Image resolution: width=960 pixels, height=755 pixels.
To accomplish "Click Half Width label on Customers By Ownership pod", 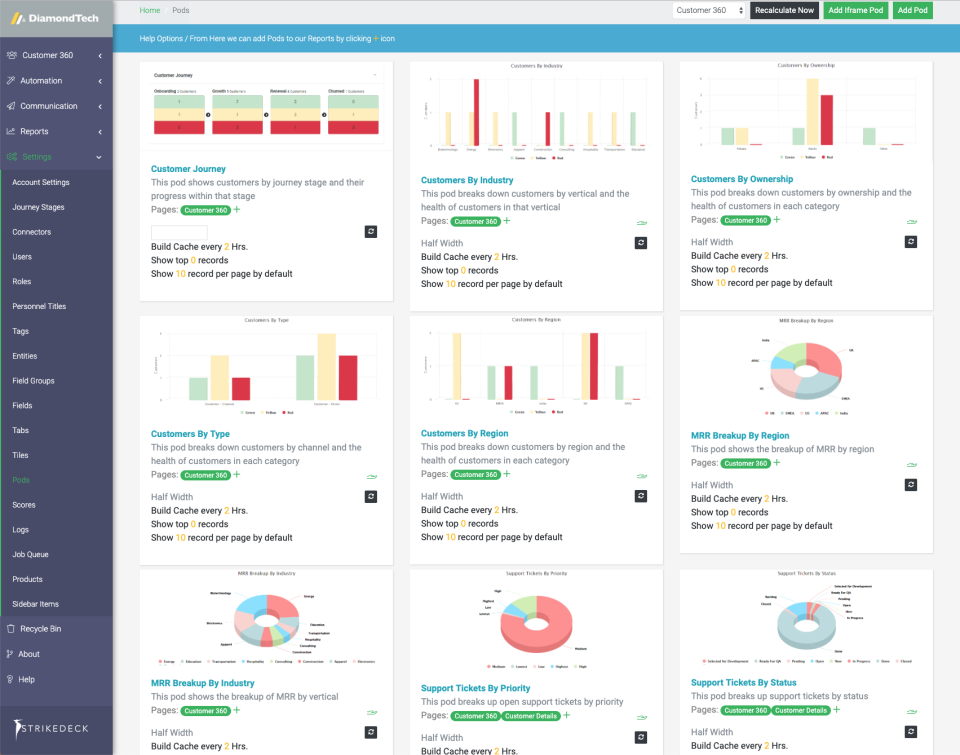I will [711, 242].
